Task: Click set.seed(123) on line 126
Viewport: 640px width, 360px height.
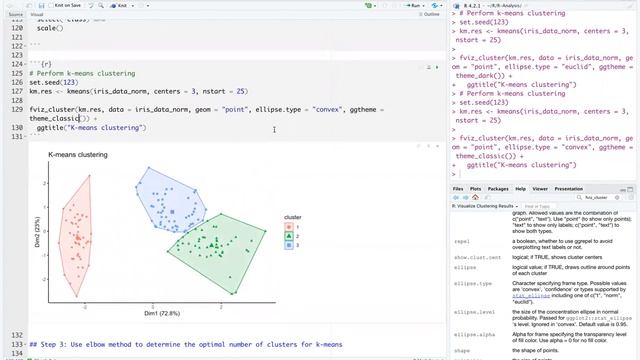Action: (53, 82)
